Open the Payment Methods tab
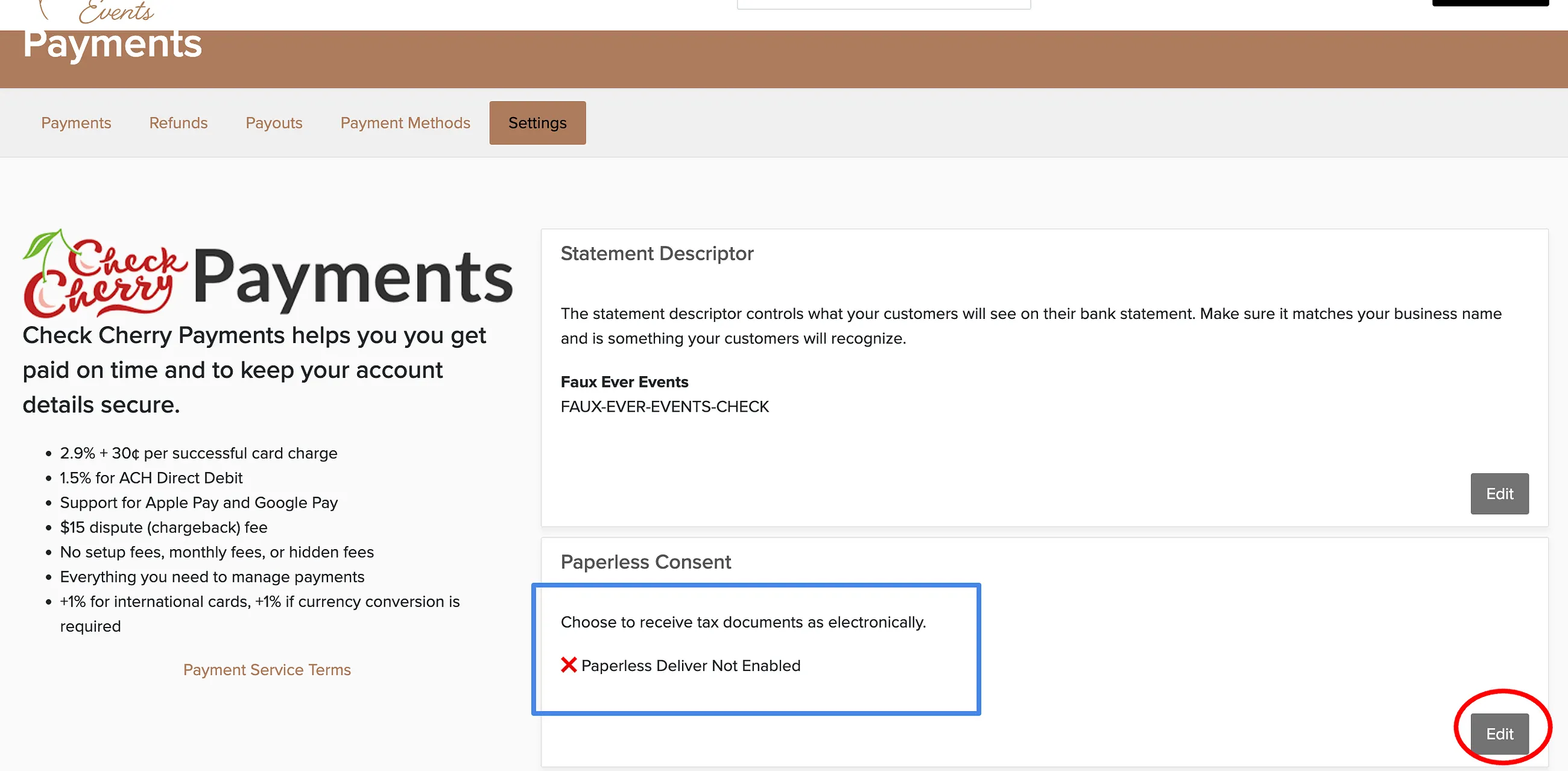The height and width of the screenshot is (771, 1568). 405,123
